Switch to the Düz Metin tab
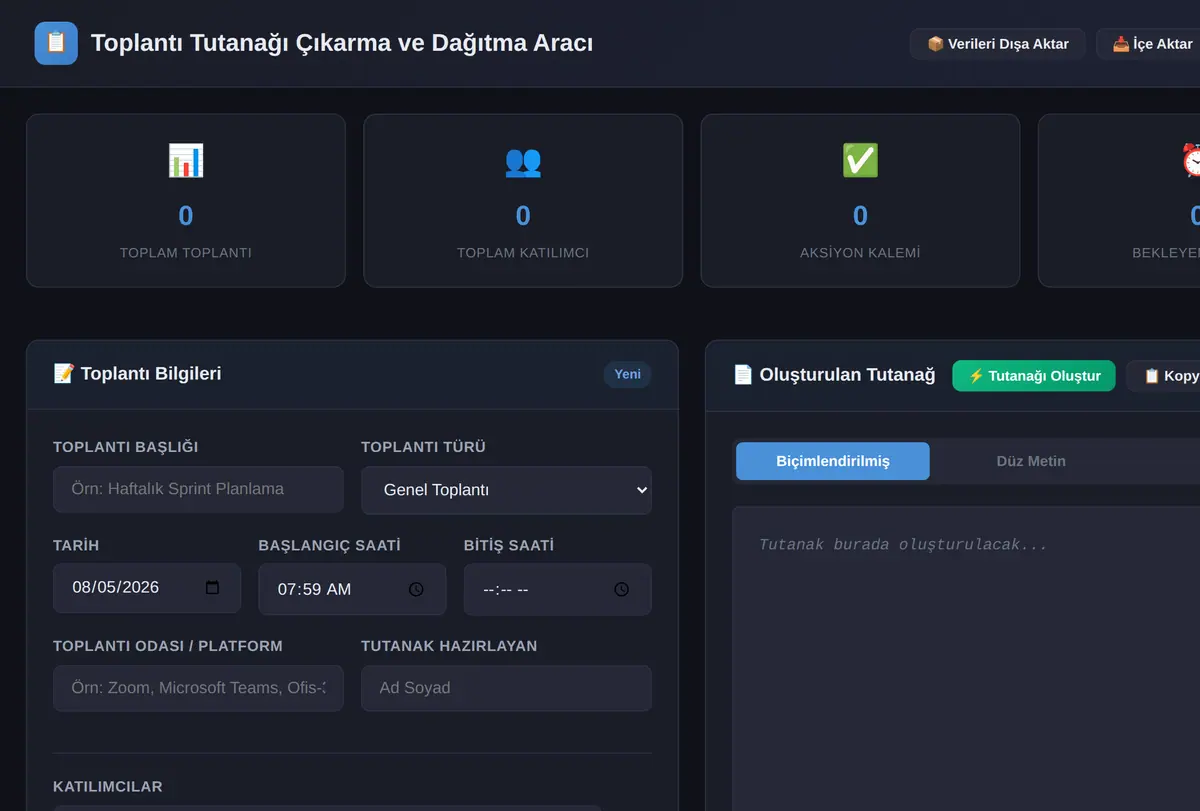 [x=1031, y=461]
